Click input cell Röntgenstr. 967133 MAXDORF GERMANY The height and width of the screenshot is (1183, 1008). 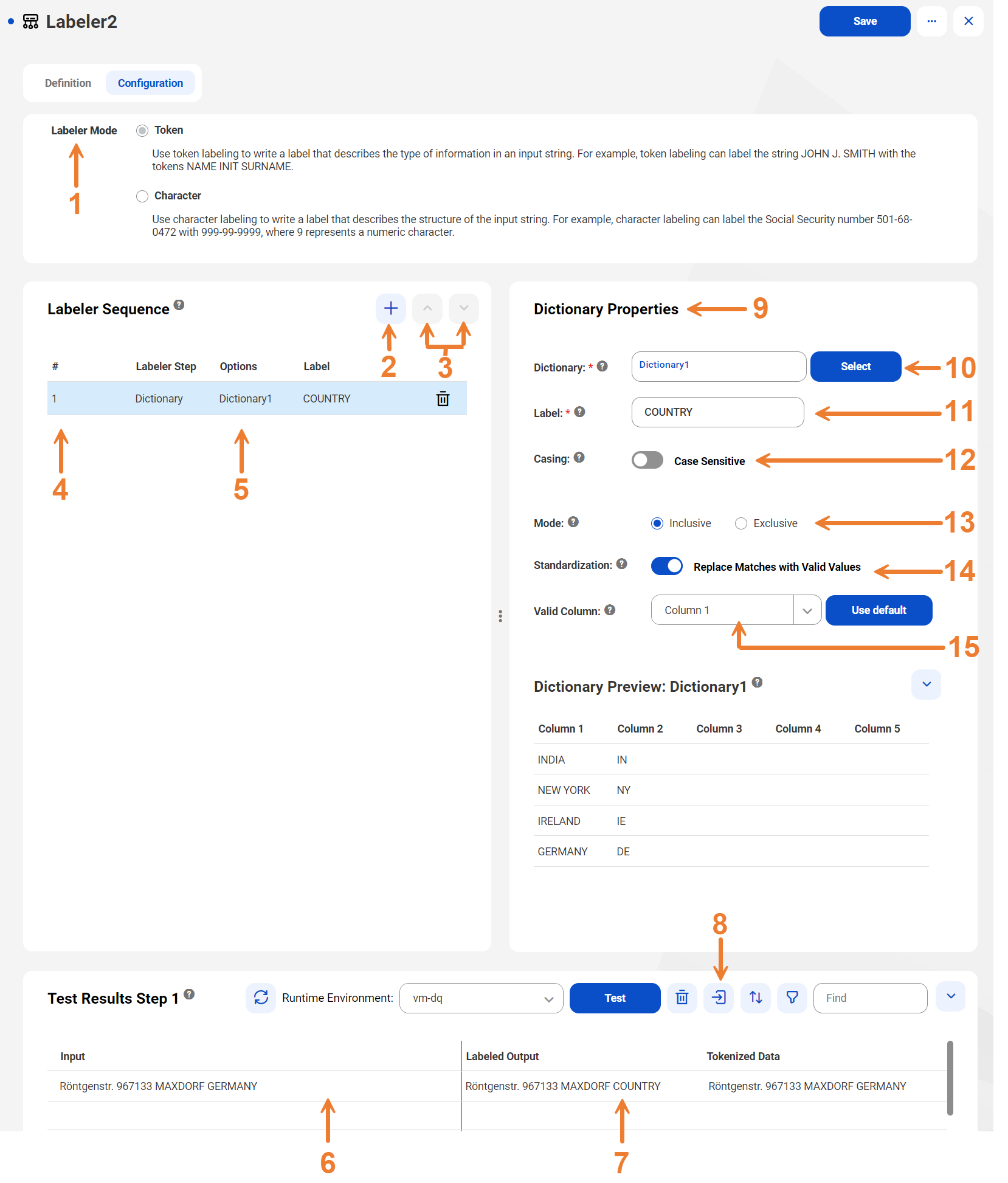(158, 1086)
